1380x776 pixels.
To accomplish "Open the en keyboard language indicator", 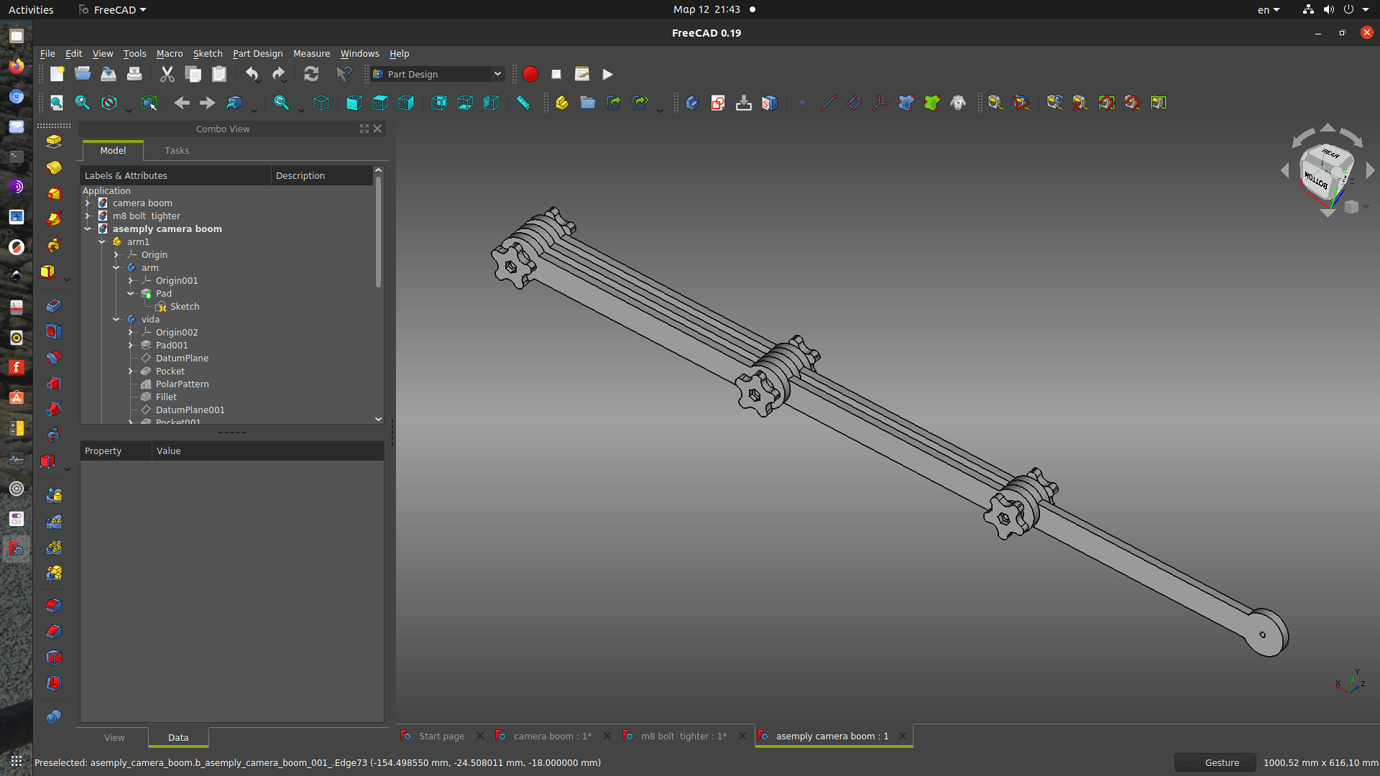I will (x=1268, y=10).
